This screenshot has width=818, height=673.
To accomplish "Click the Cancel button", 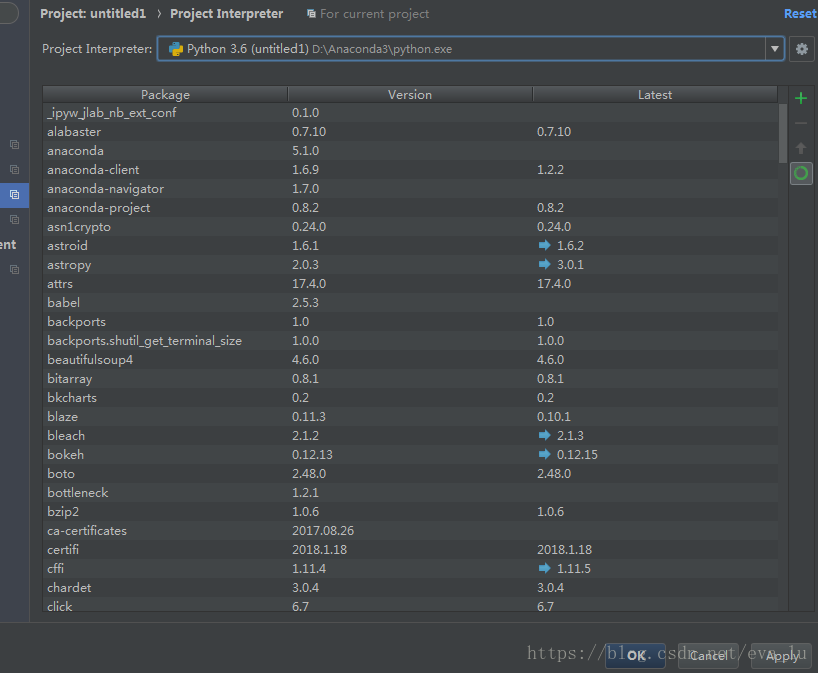I will [x=708, y=656].
